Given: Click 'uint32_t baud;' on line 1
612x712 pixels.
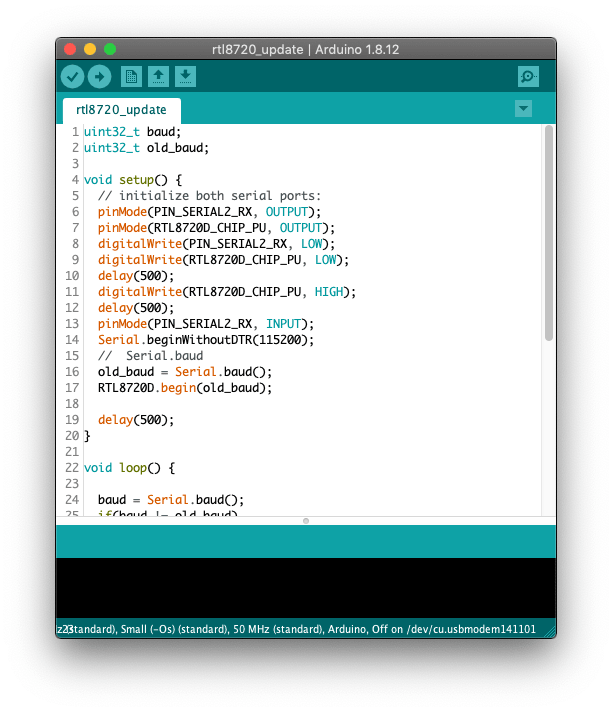Looking at the screenshot, I should tap(133, 132).
